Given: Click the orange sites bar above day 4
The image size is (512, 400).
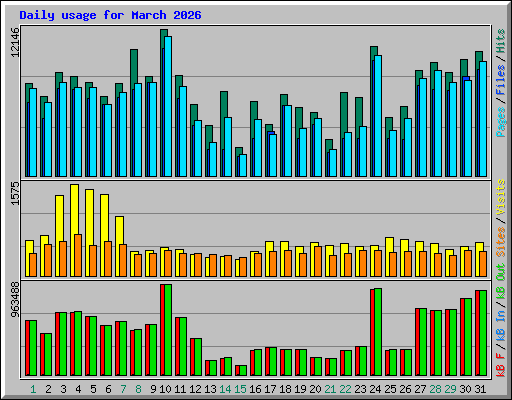Looking at the screenshot, I should pos(78,255).
